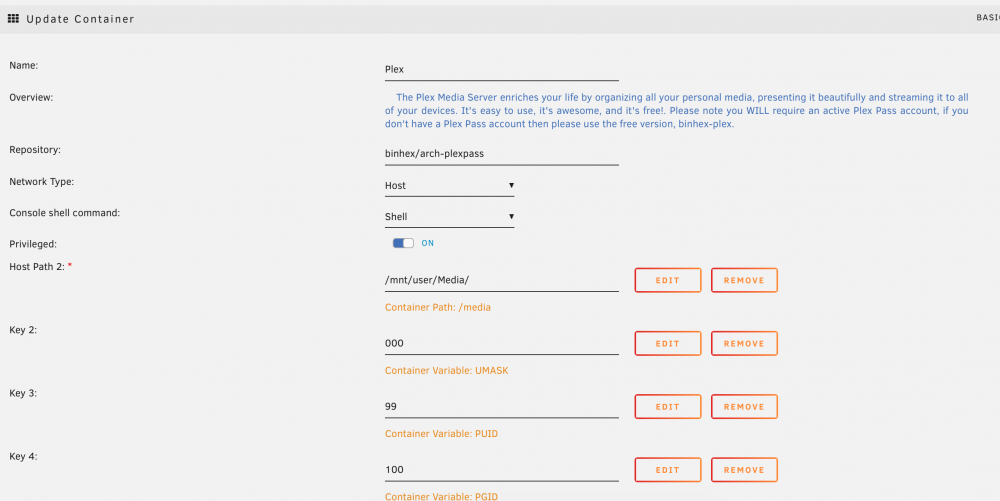
Task: Click the 'ON' text next to toggle
Action: point(427,243)
